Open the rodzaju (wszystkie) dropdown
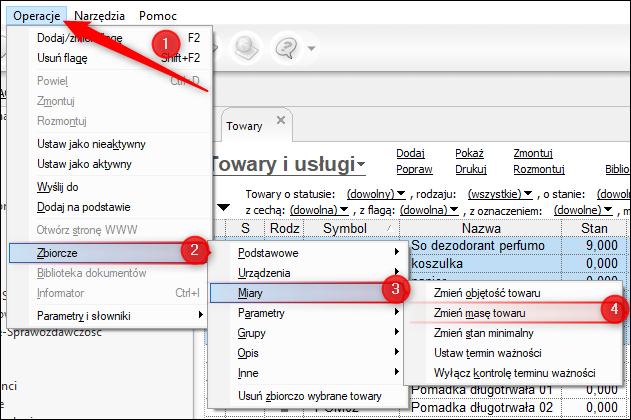Image resolution: width=631 pixels, height=420 pixels. point(500,194)
